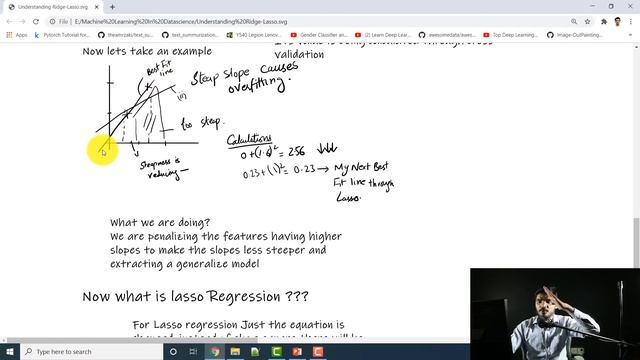Open File Explorer from taskbar
This screenshot has height=360, width=640.
[x=235, y=351]
